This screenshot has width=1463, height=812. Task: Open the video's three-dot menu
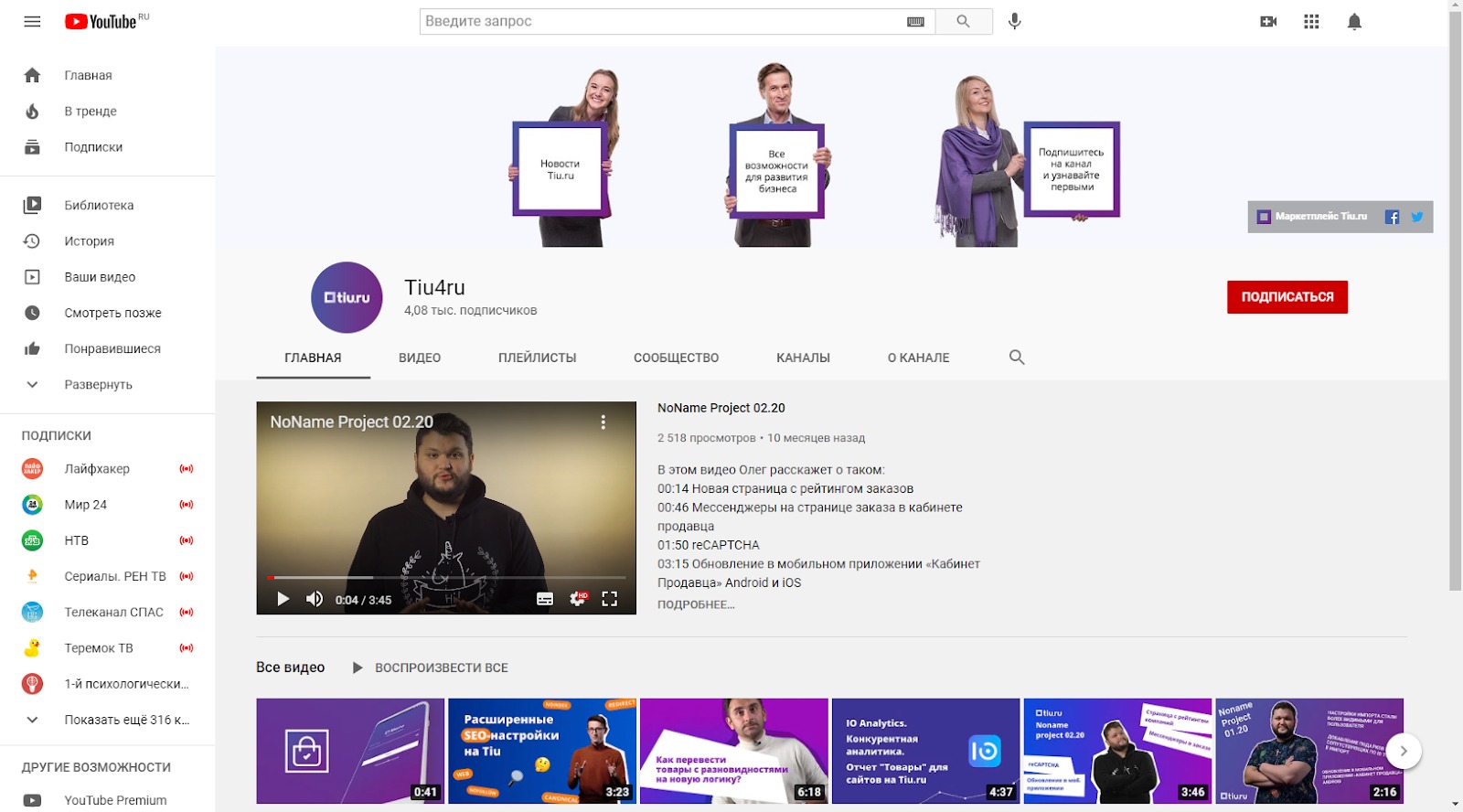coord(603,422)
